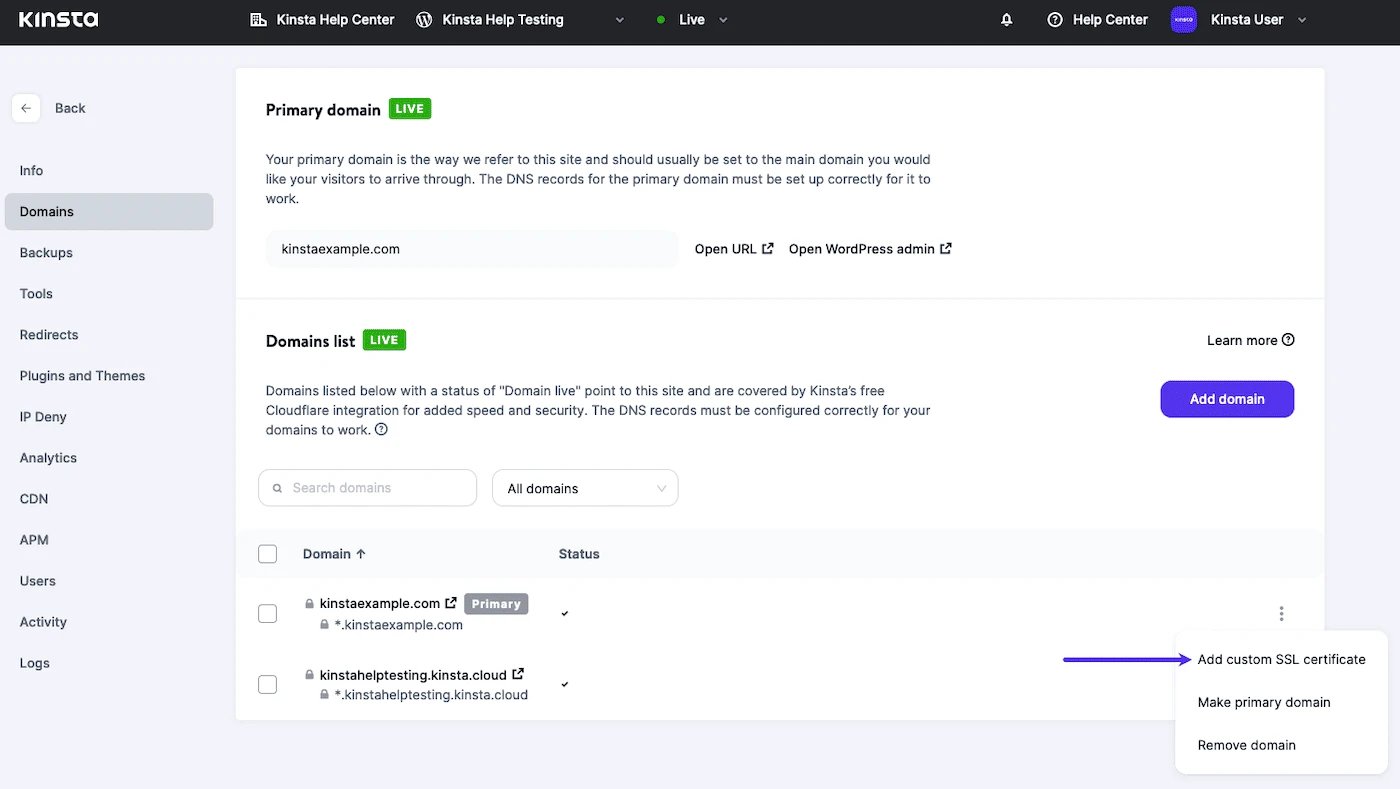Click the external link icon beside kinstahelptesting.kinsta.cloud

(518, 675)
